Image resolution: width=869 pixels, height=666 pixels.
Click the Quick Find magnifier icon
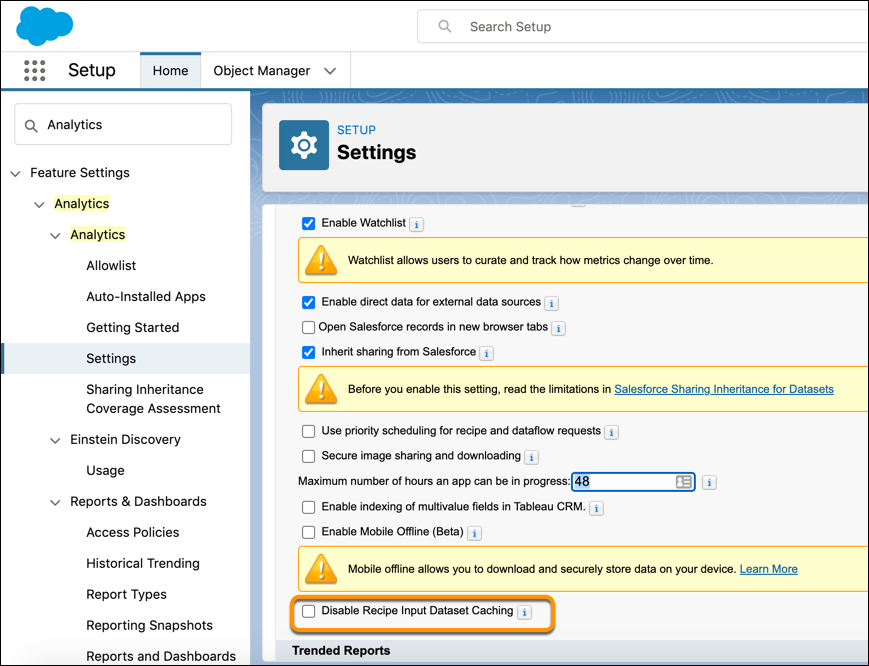(31, 126)
